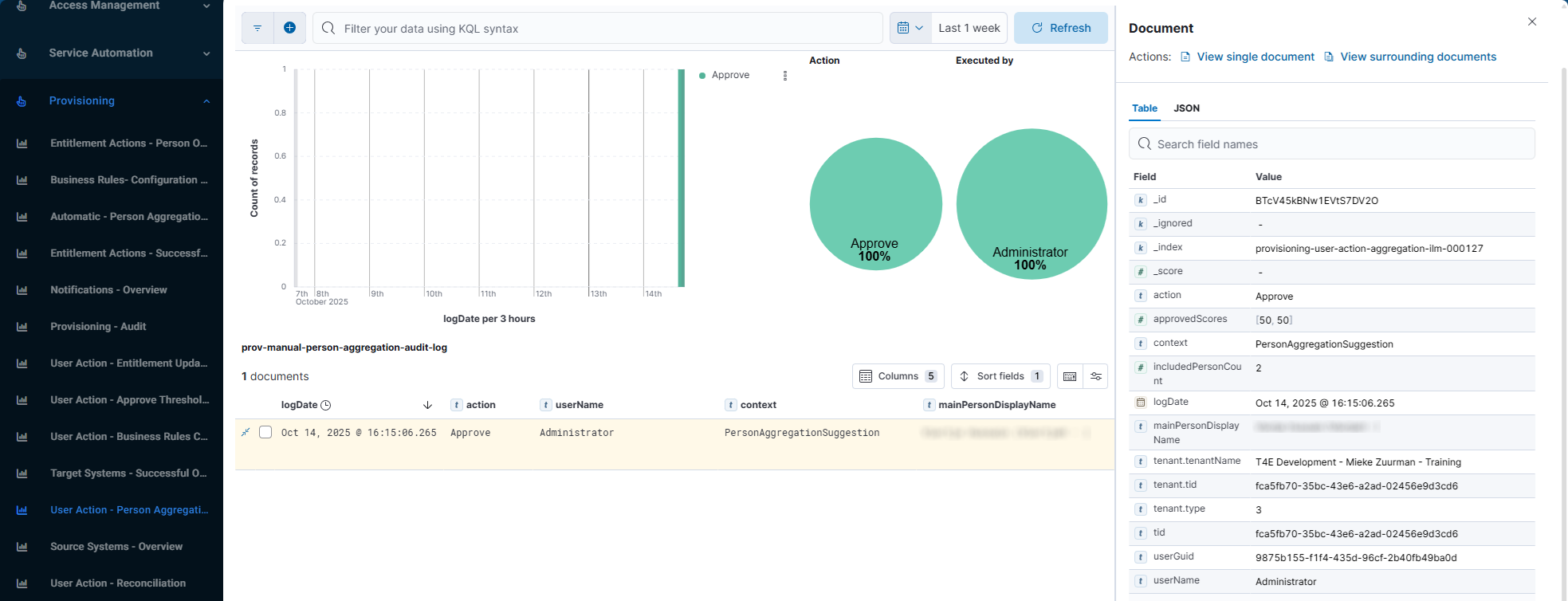Click the context value PersonAggregationSuggestion in document

[1324, 344]
